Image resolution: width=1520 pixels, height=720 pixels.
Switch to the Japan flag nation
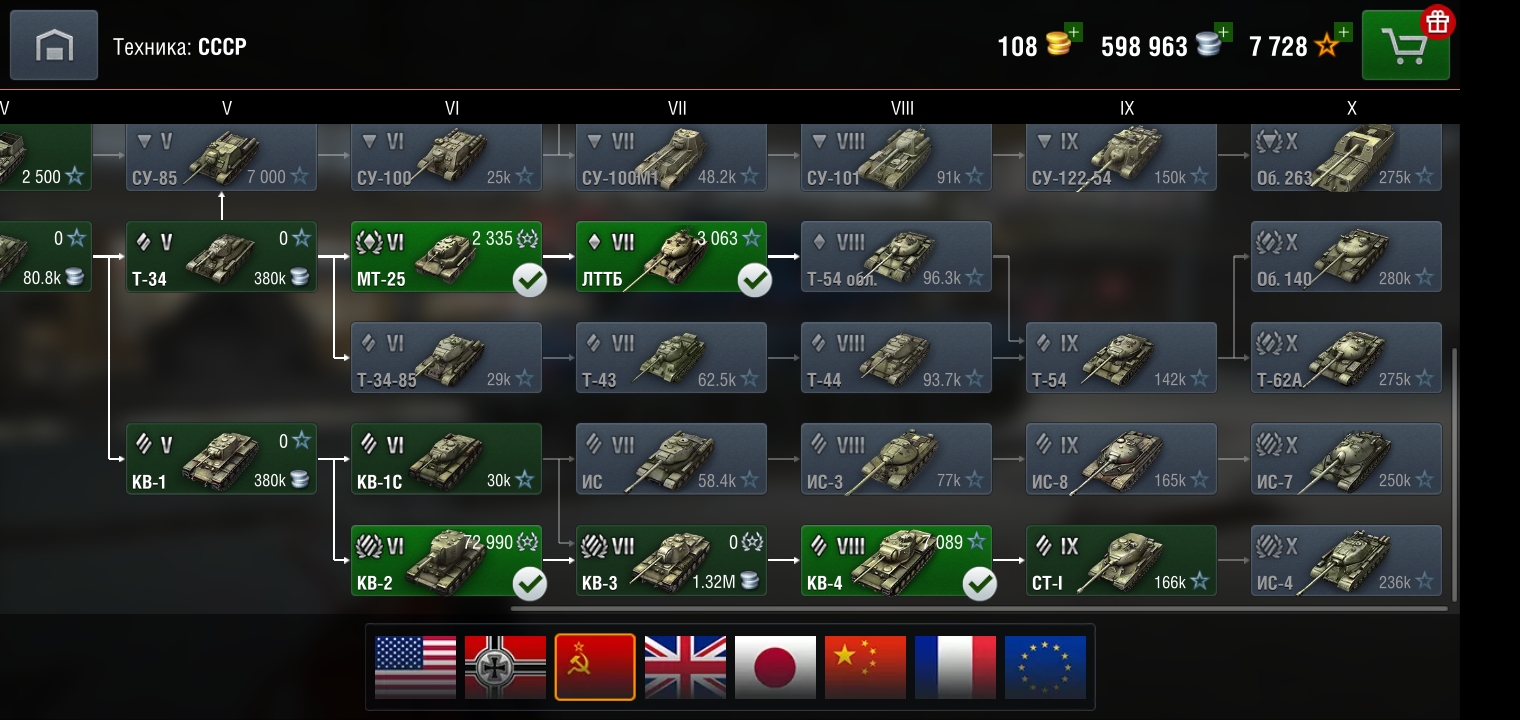[775, 667]
